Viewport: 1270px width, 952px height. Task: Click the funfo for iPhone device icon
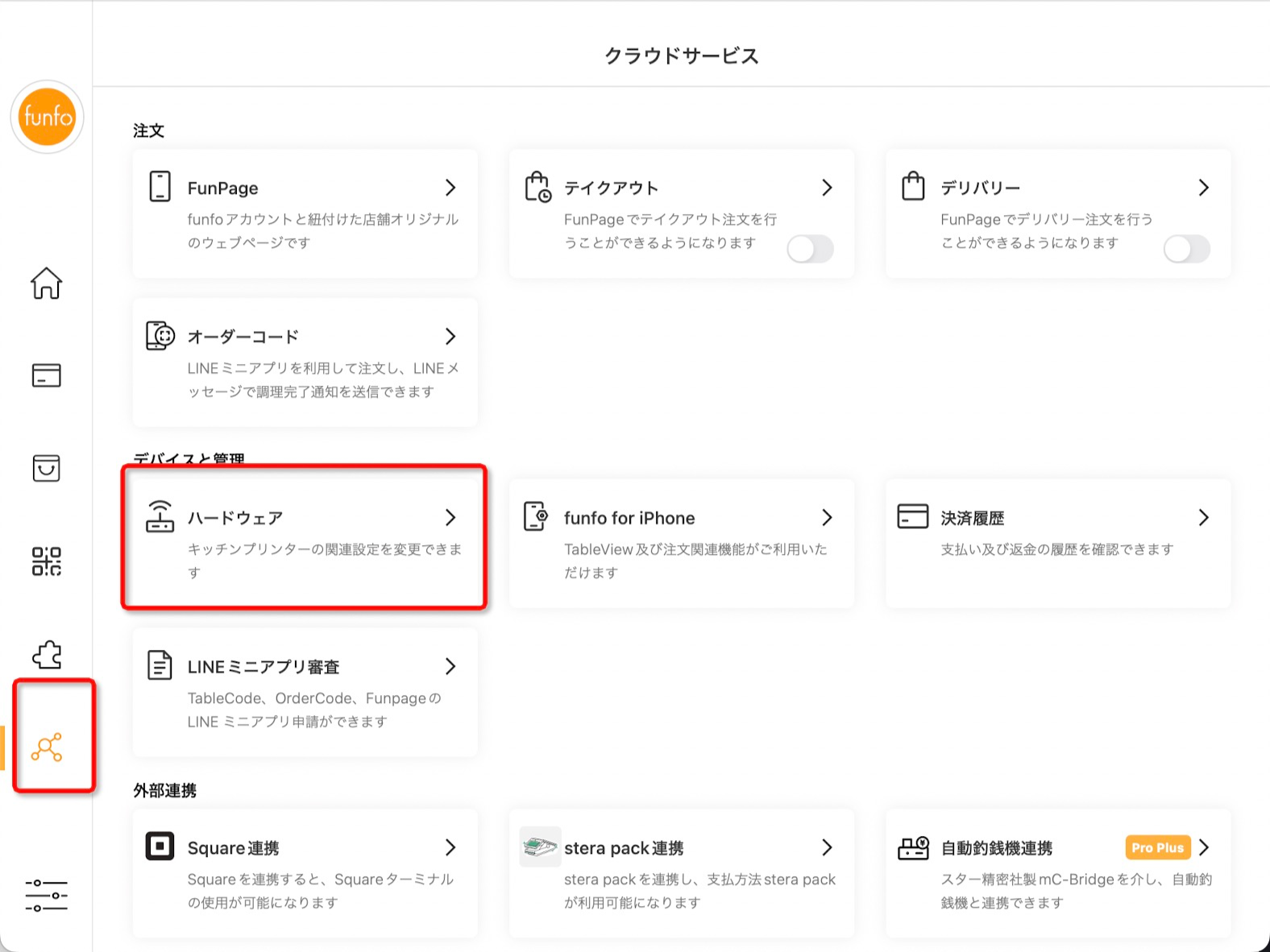(536, 516)
